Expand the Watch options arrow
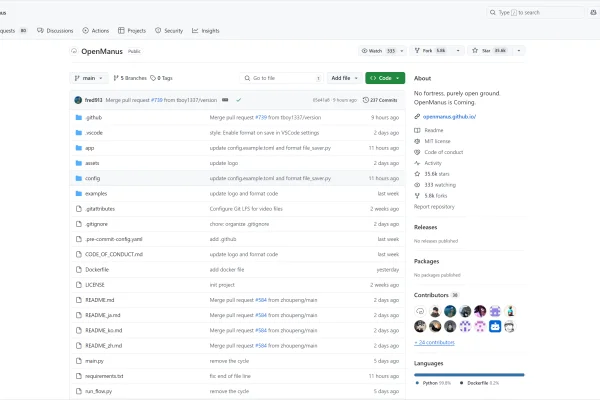 click(402, 51)
